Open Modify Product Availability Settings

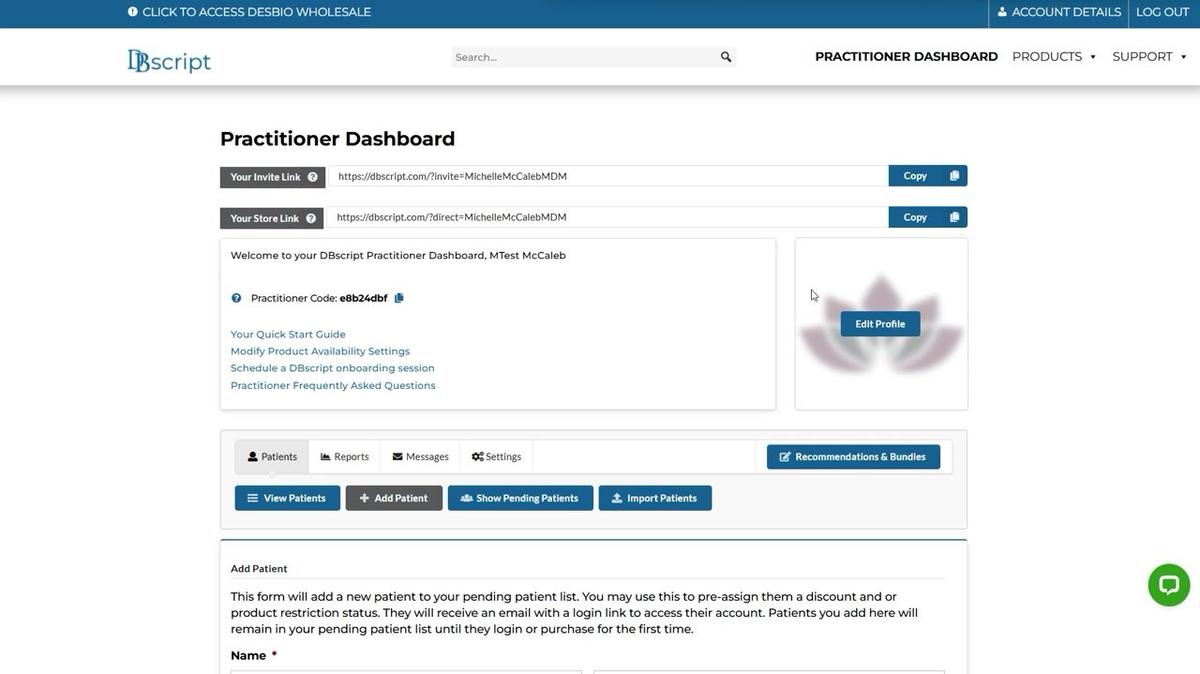point(320,352)
